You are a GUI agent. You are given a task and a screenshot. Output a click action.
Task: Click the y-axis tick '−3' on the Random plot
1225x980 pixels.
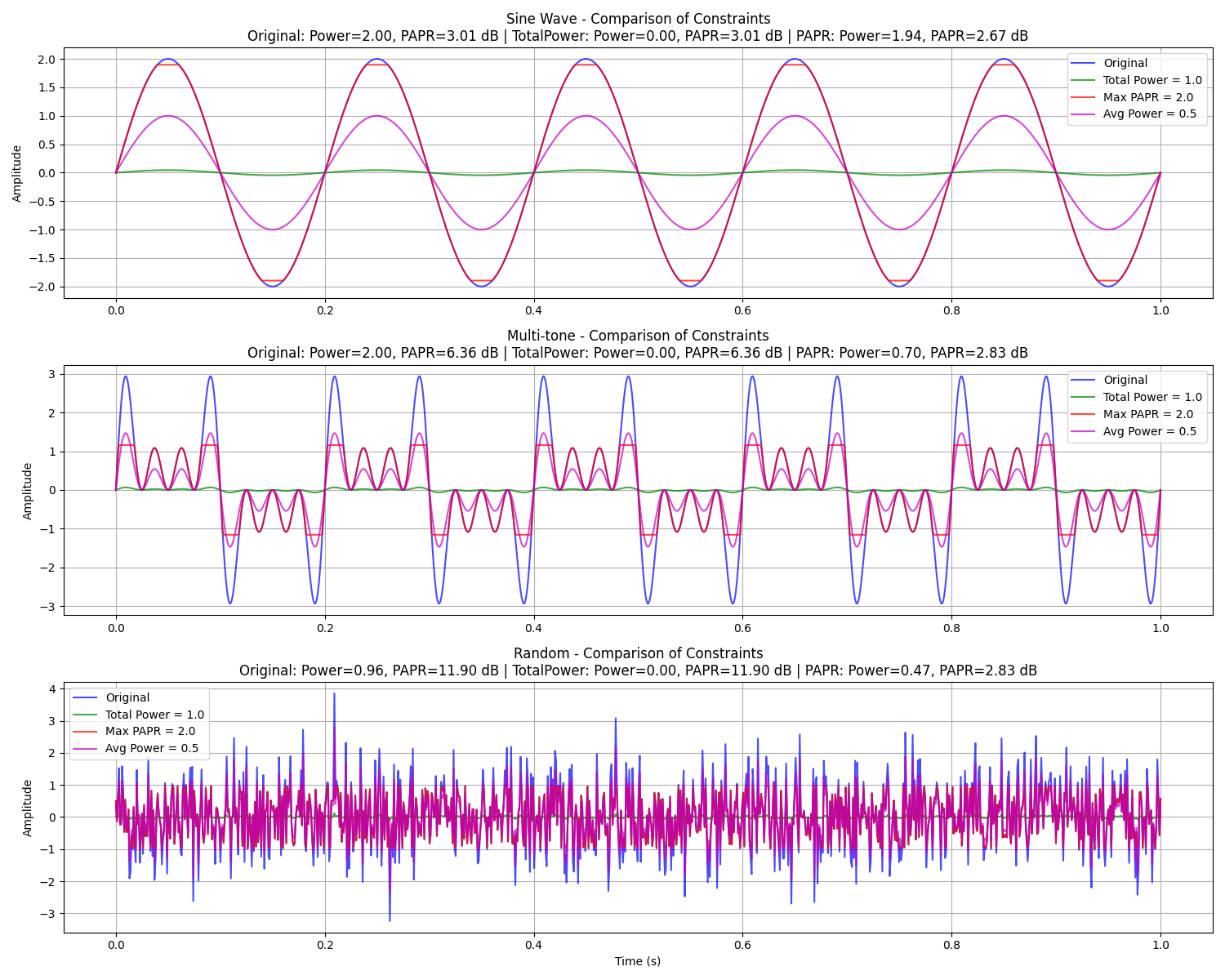49,915
